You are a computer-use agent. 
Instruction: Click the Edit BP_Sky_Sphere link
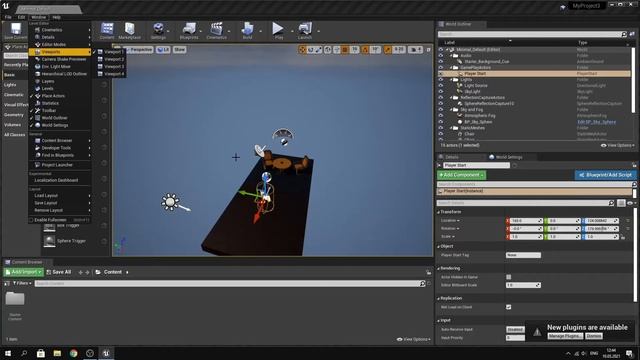596,122
